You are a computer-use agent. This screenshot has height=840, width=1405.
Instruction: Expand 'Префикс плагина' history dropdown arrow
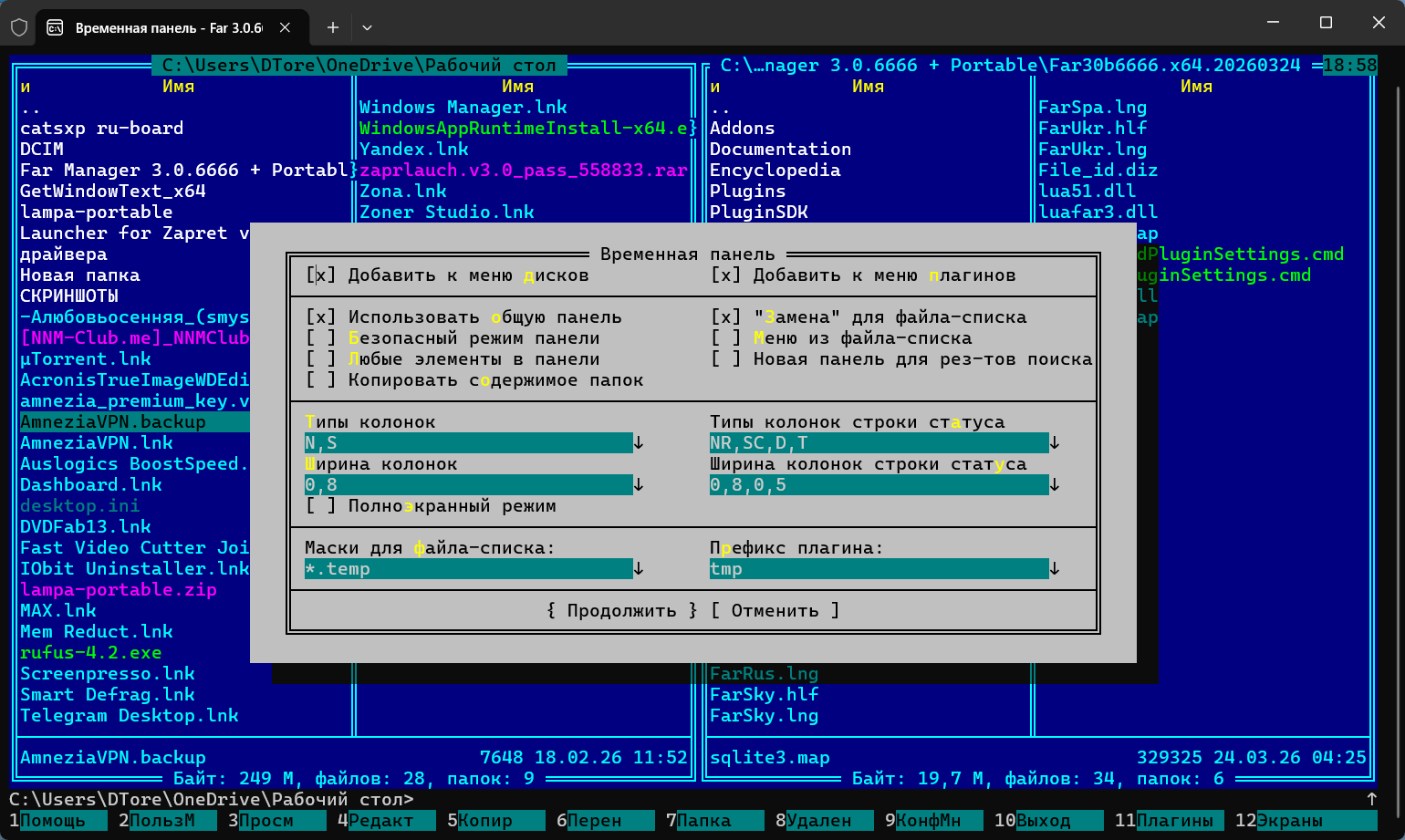[x=1055, y=569]
